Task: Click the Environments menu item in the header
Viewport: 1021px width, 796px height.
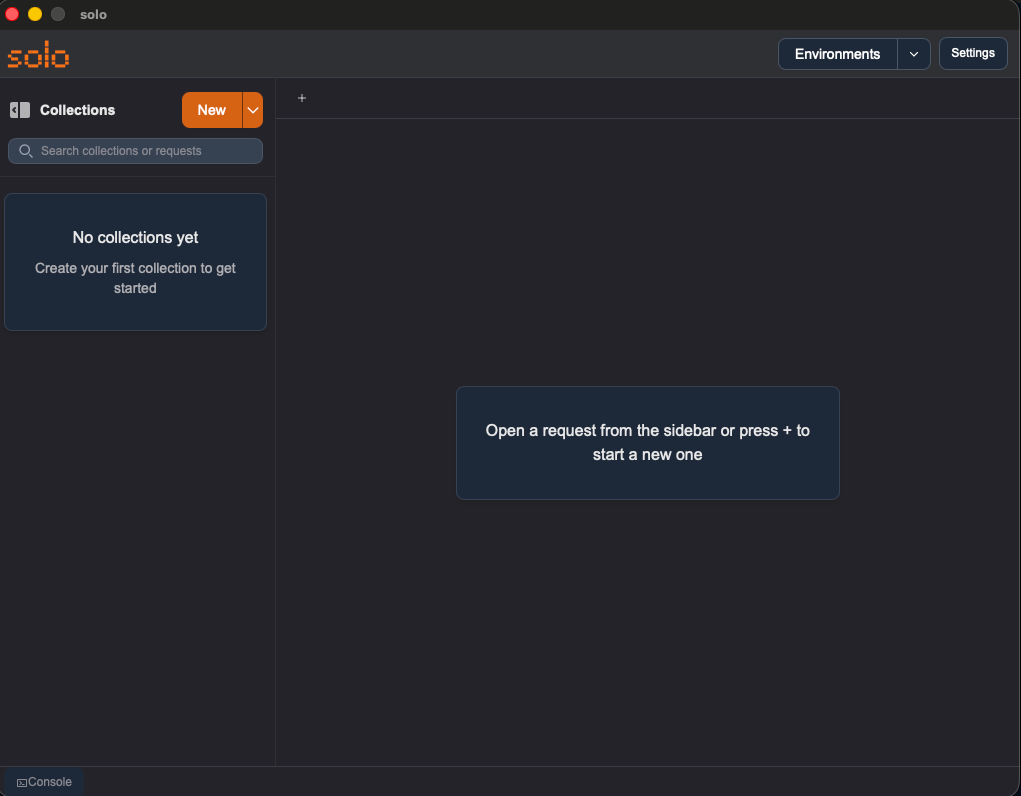Action: 837,53
